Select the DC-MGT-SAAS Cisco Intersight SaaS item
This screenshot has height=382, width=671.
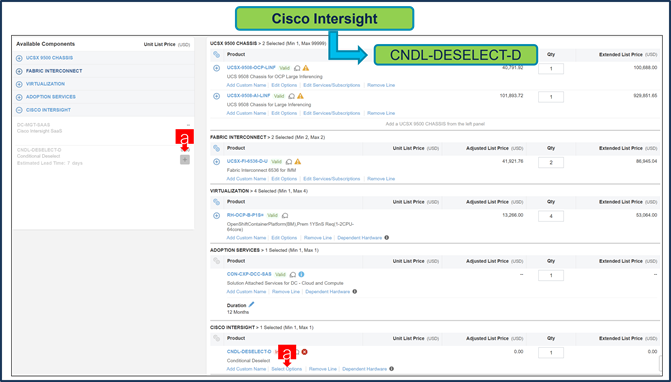click(103, 128)
